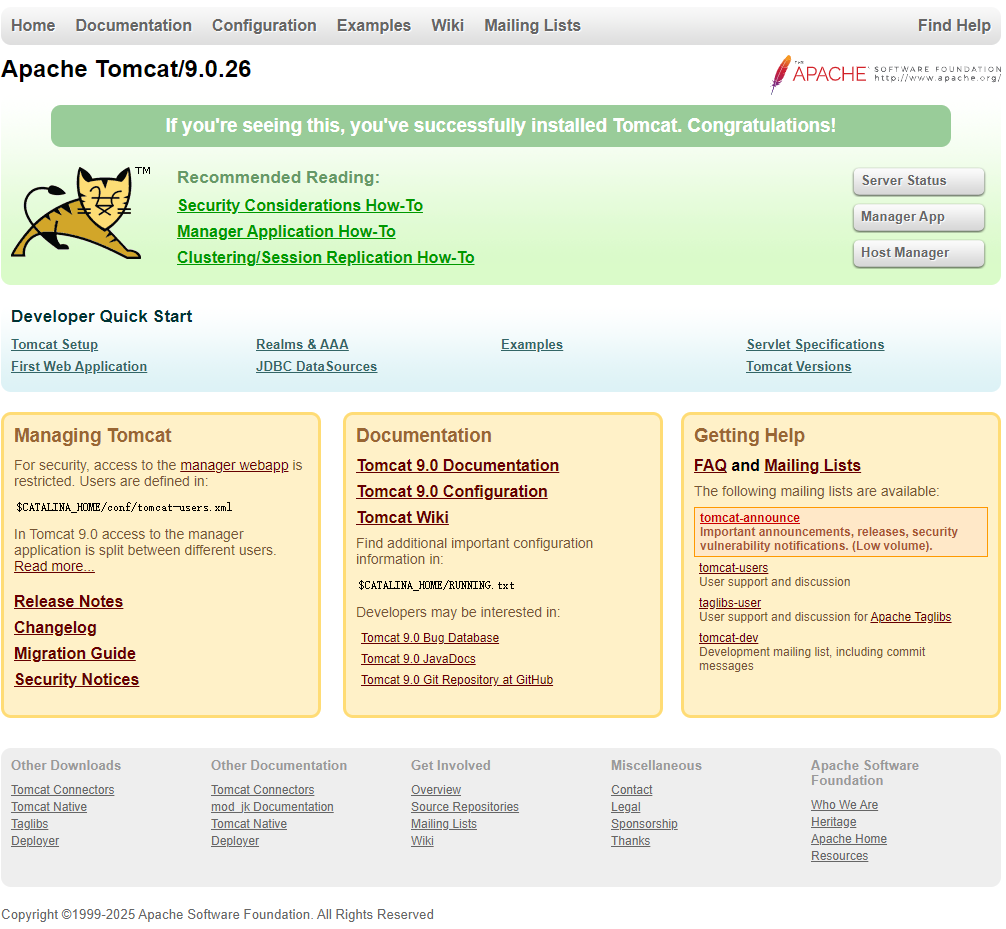Image resolution: width=1006 pixels, height=929 pixels.
Task: Open Apache Home link in footer
Action: coord(849,839)
